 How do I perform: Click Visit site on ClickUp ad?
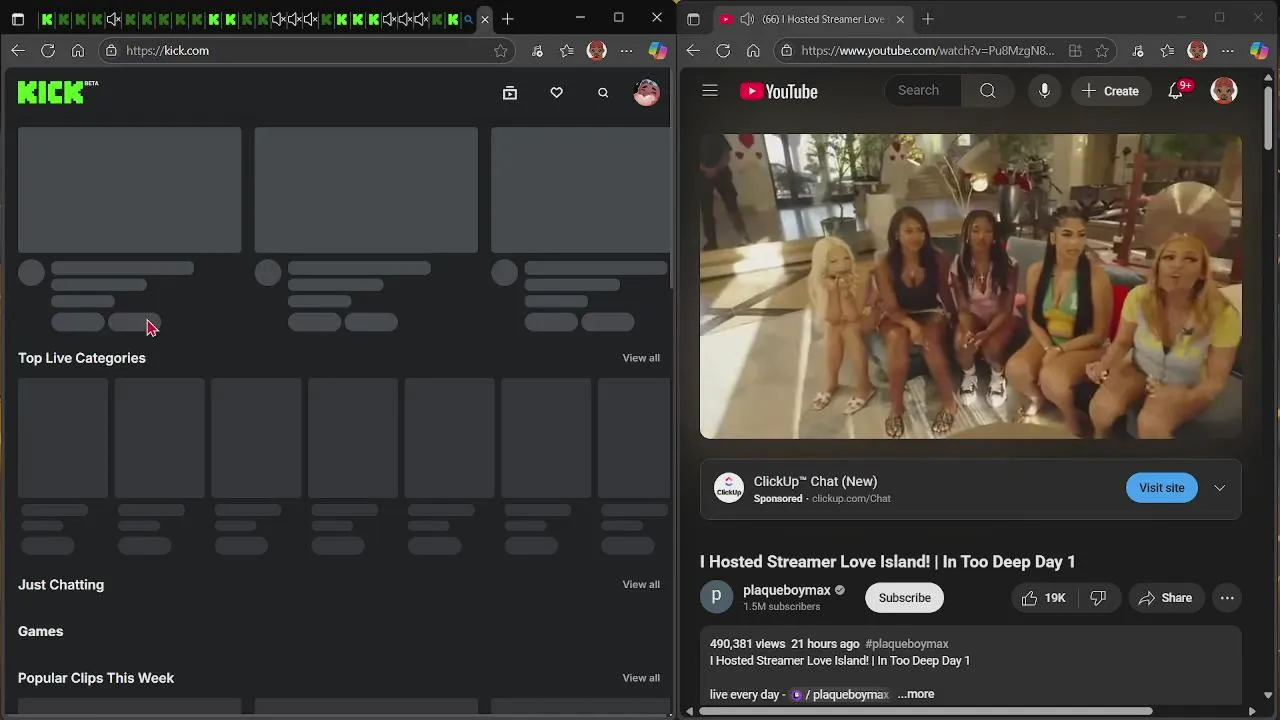click(1161, 488)
